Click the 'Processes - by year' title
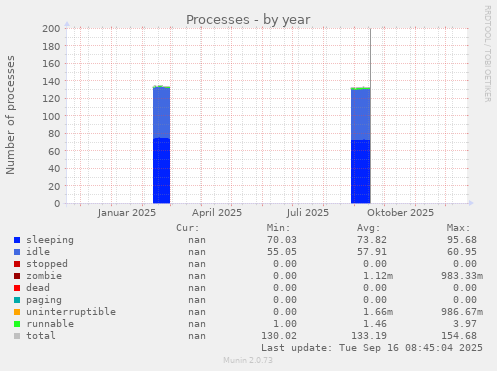The image size is (497, 371). (x=248, y=20)
